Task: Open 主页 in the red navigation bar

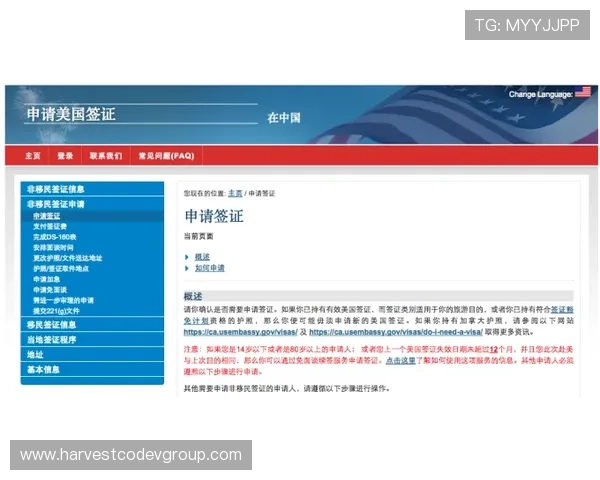Action: pos(33,156)
